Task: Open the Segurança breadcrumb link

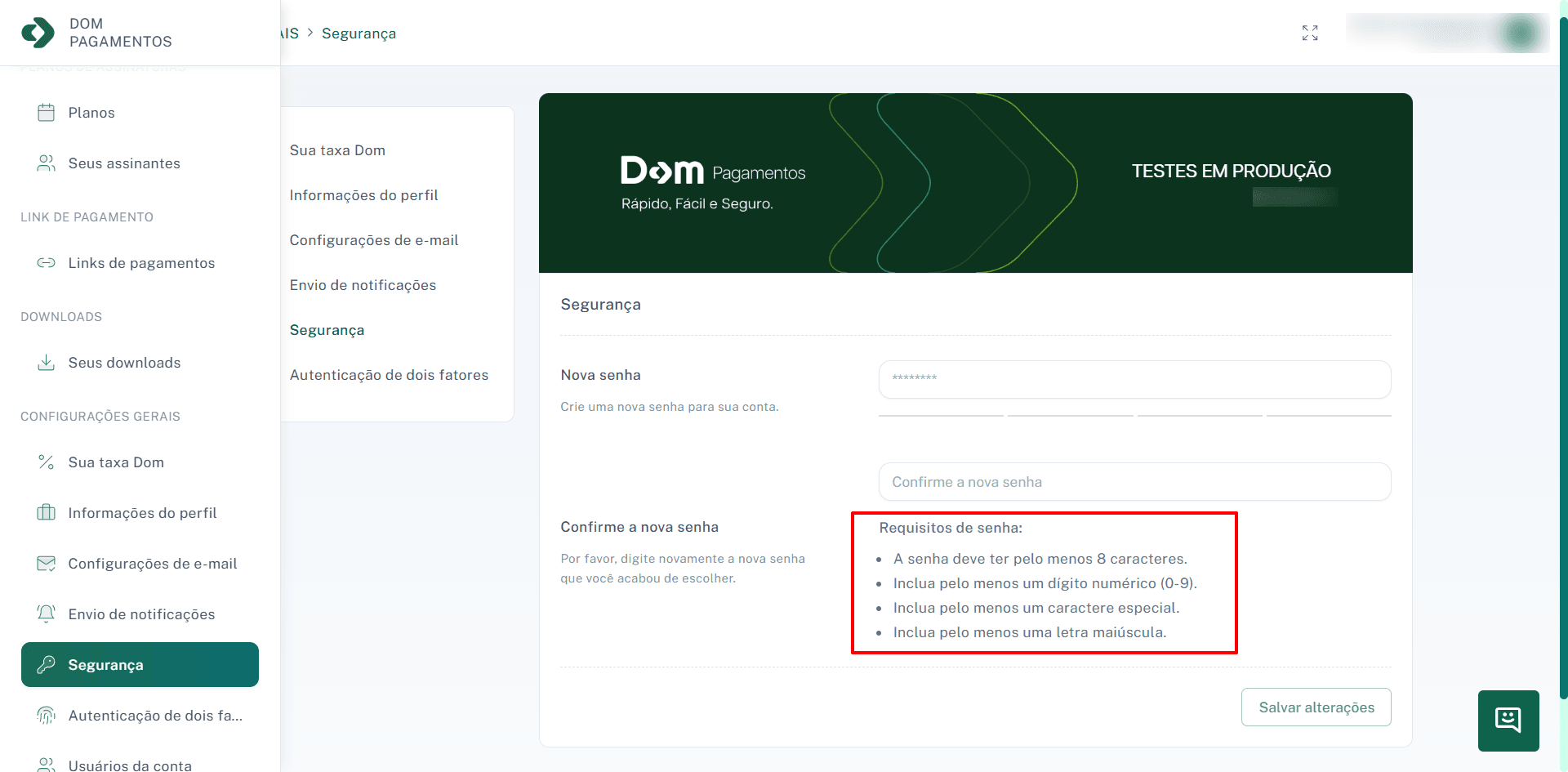Action: click(x=359, y=33)
